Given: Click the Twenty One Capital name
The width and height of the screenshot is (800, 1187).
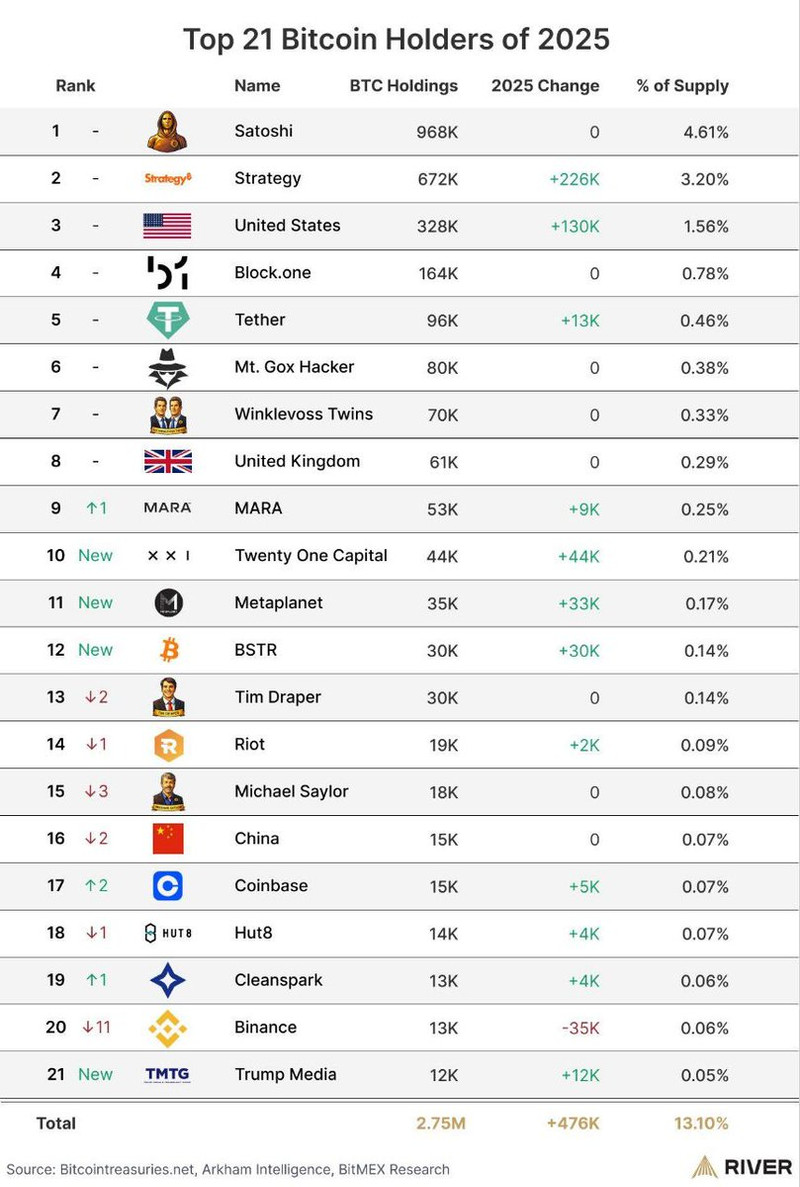Looking at the screenshot, I should click(310, 555).
